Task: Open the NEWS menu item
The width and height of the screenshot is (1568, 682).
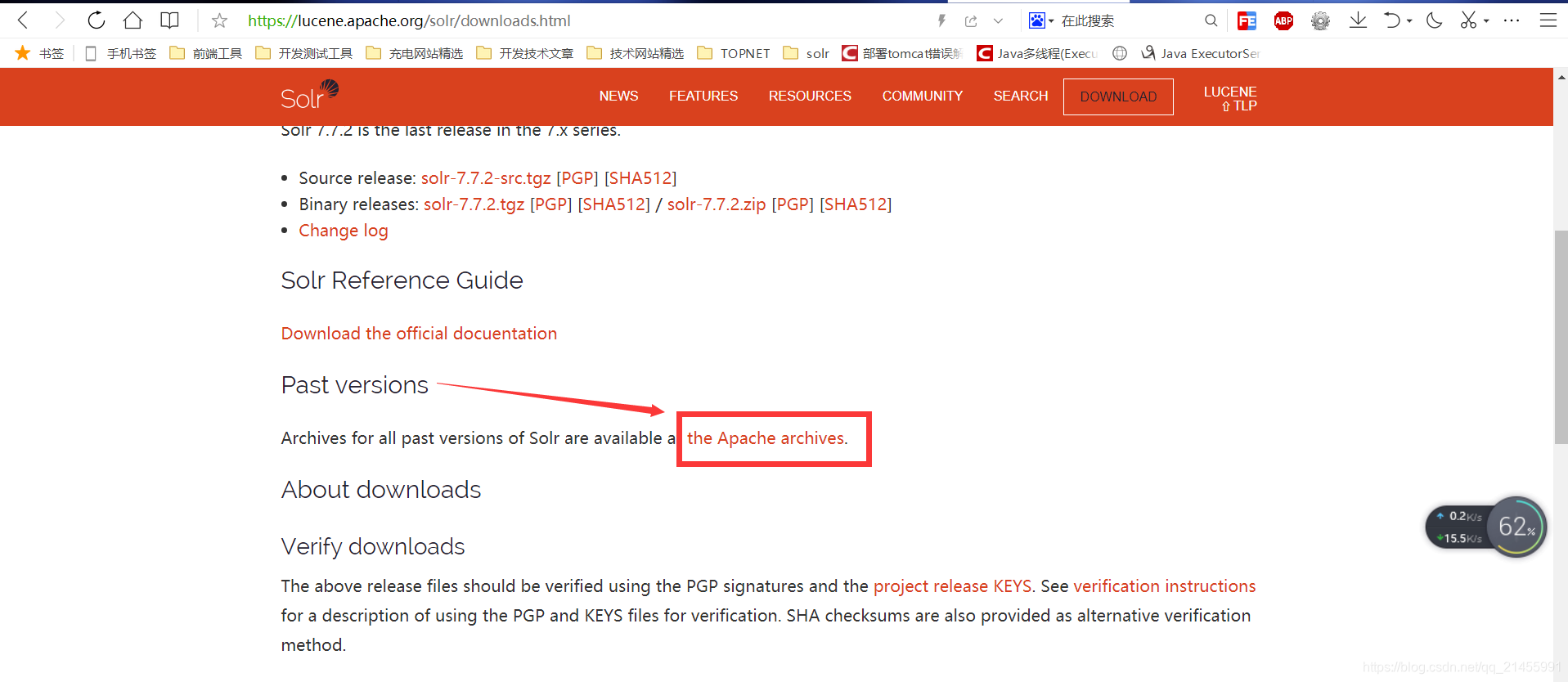Action: [x=618, y=96]
